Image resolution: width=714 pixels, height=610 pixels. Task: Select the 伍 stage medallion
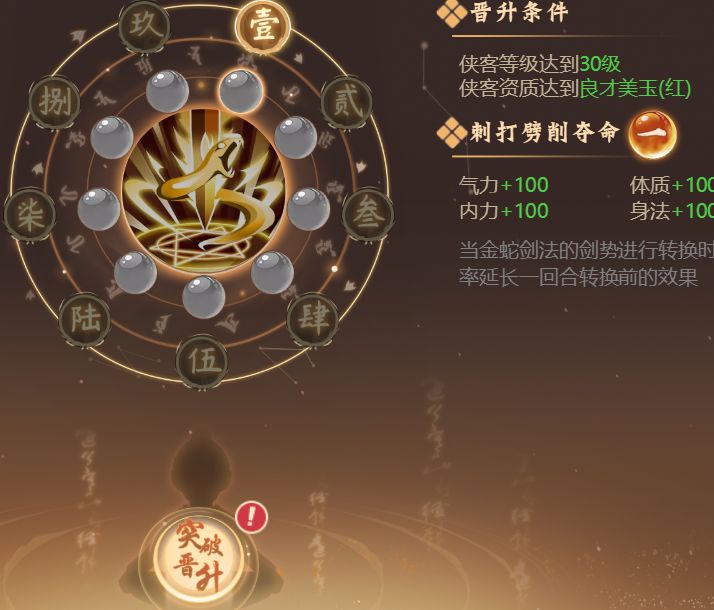[202, 361]
